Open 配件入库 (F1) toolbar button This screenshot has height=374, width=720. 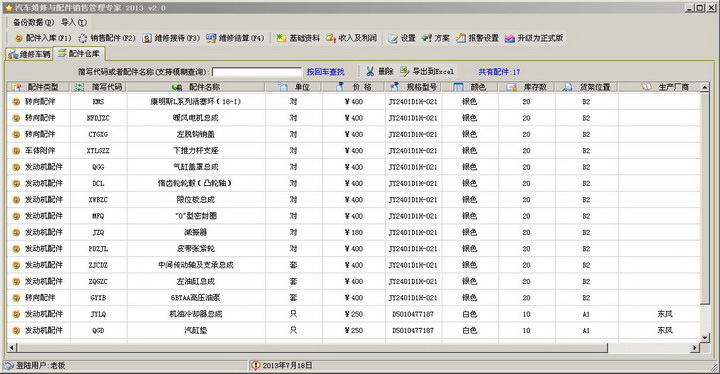(x=43, y=38)
